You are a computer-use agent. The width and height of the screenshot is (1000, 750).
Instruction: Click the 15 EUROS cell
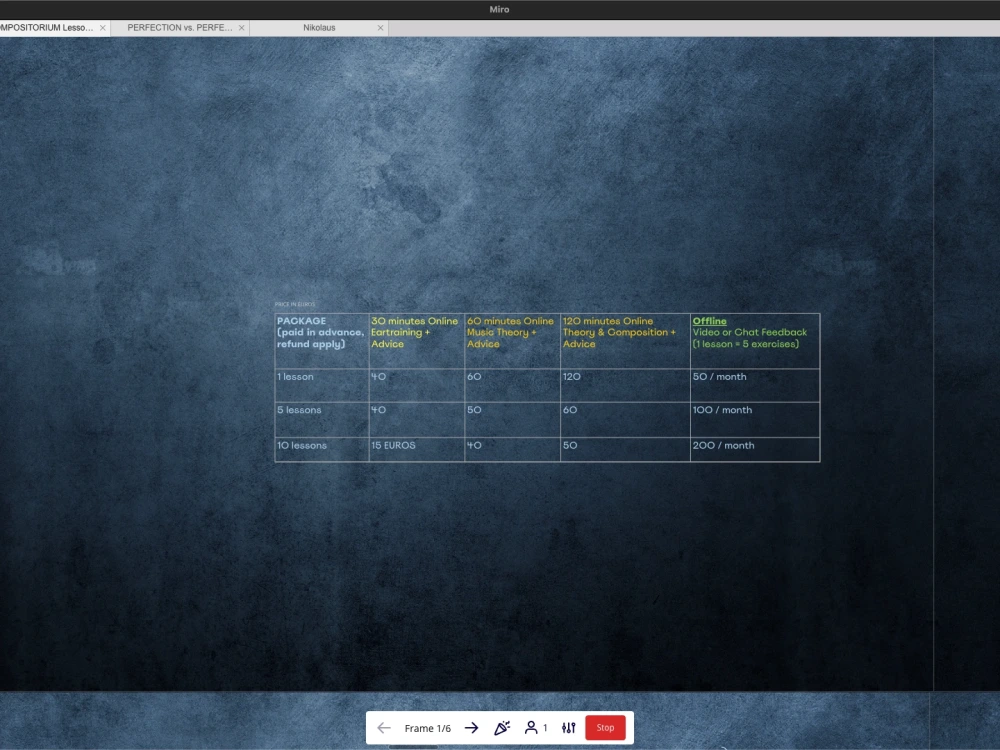[416, 450]
